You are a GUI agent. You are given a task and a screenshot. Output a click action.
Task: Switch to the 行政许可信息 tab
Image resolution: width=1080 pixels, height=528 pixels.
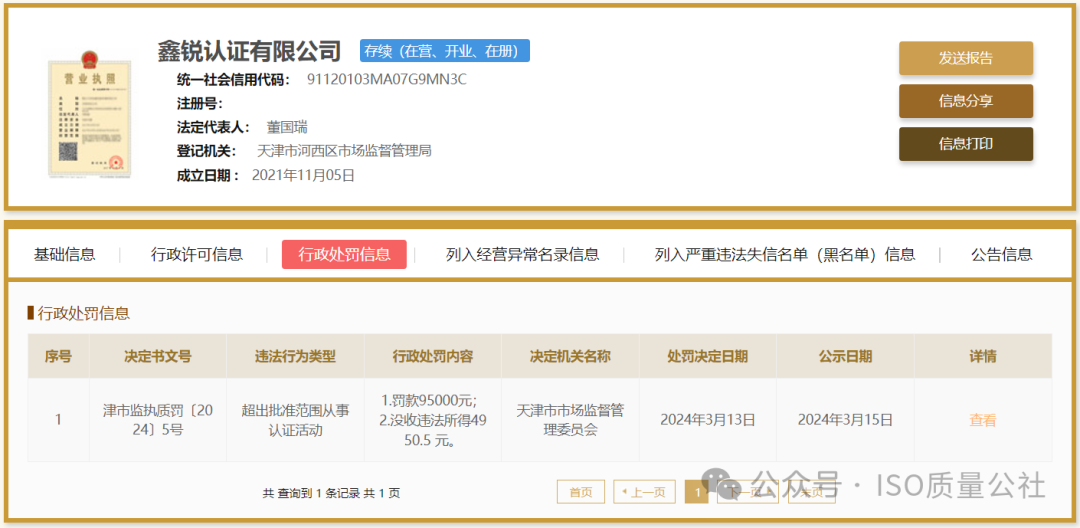pos(197,255)
